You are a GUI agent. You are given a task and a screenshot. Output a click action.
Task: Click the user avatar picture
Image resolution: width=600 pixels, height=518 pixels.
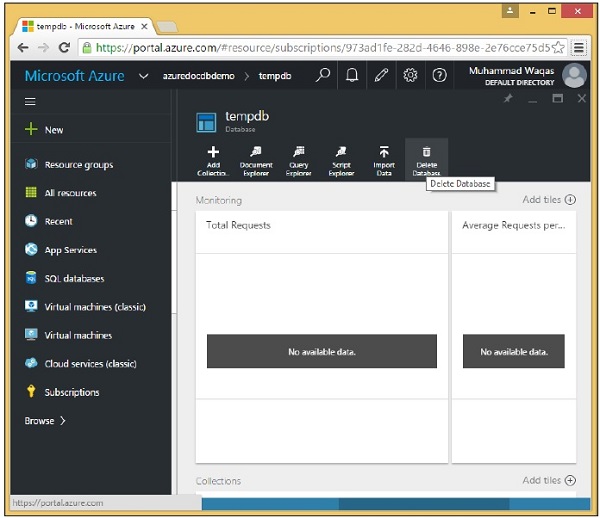[574, 75]
